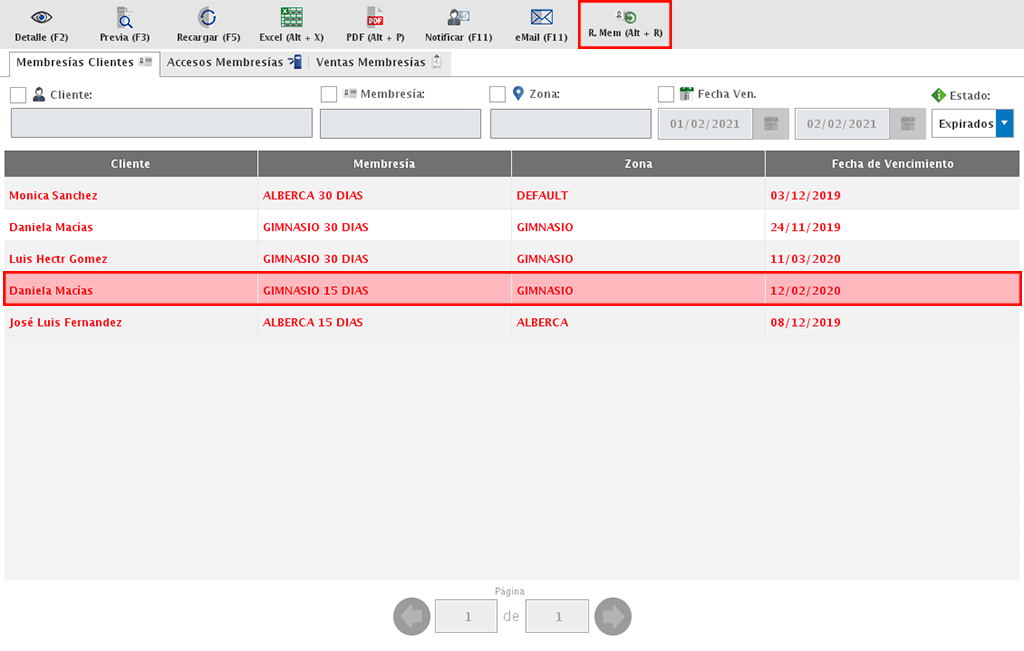Switch to the Accesos Membresías tab
This screenshot has height=651, width=1024.
[x=233, y=62]
